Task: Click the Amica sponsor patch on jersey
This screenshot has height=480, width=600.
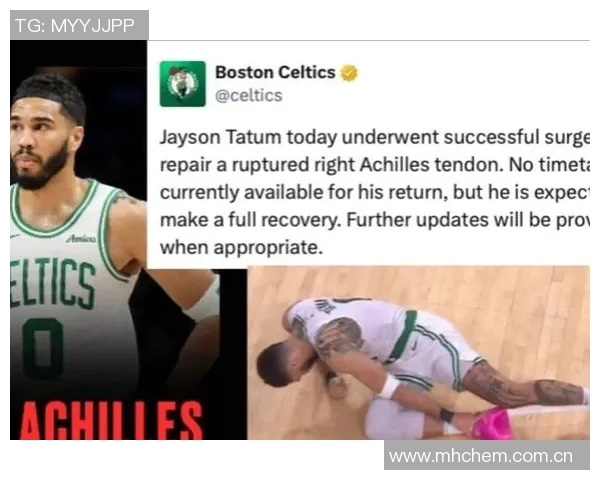Action: (81, 238)
